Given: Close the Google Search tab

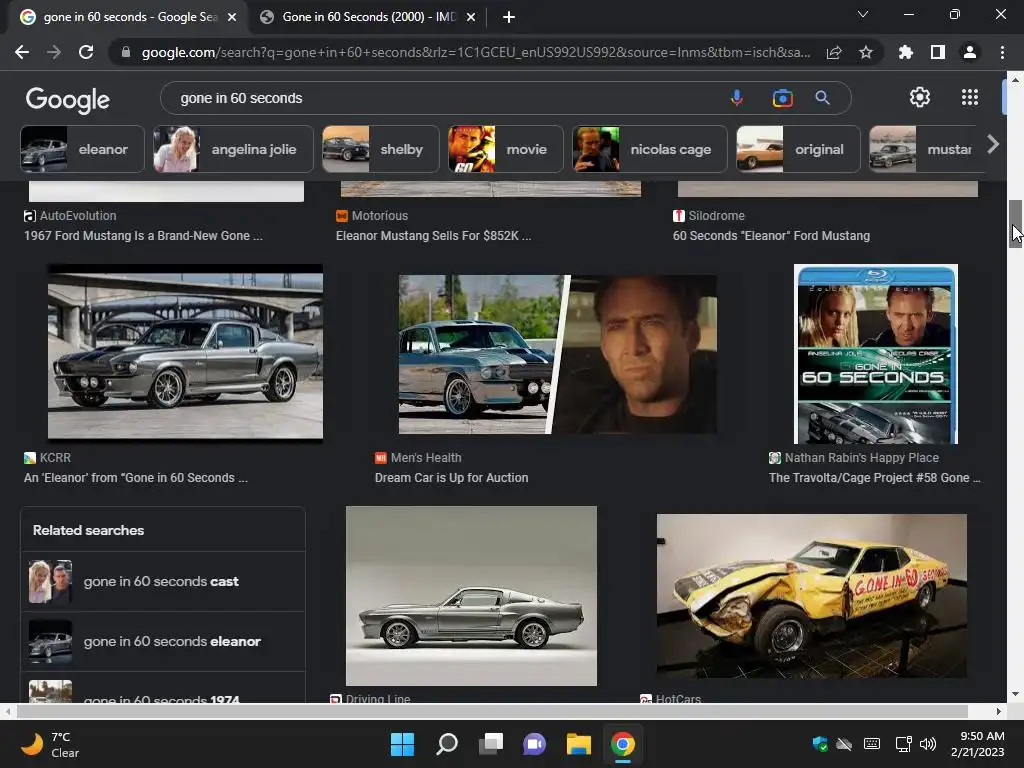Looking at the screenshot, I should click(232, 17).
